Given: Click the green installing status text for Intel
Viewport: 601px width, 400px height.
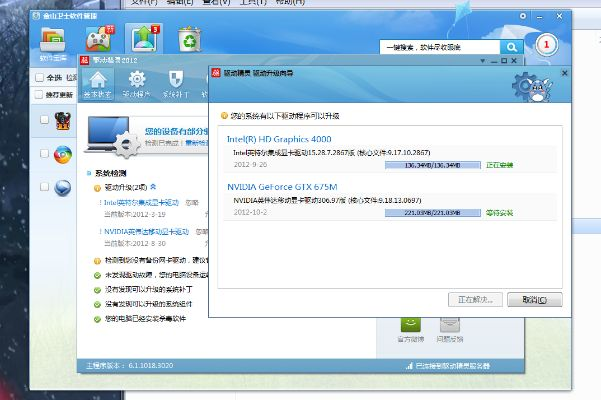Looking at the screenshot, I should click(x=499, y=165).
